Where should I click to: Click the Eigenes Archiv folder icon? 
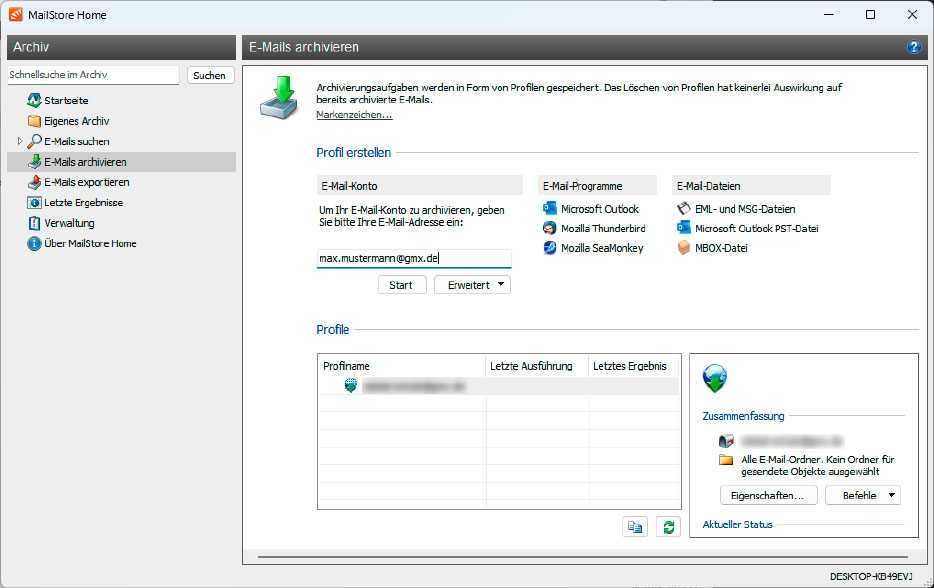point(35,121)
